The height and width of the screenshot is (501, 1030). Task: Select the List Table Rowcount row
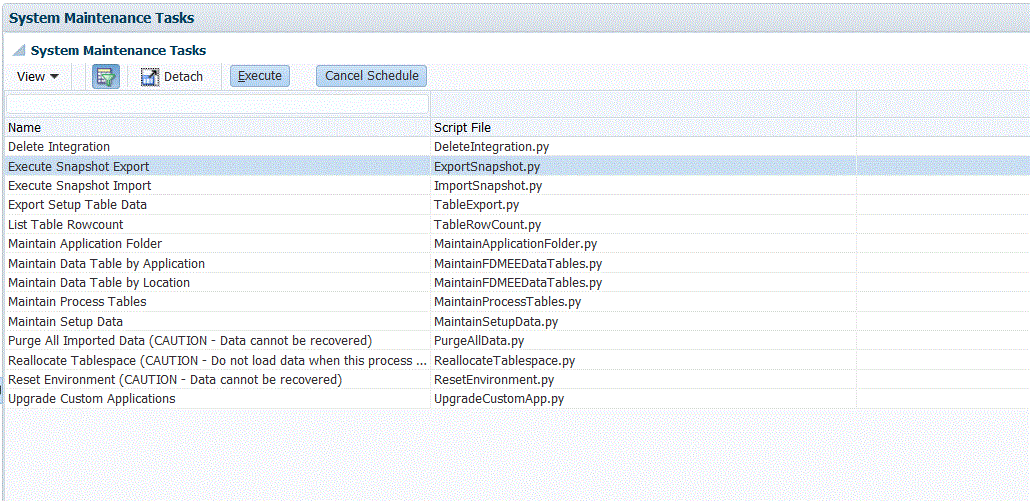(x=66, y=225)
